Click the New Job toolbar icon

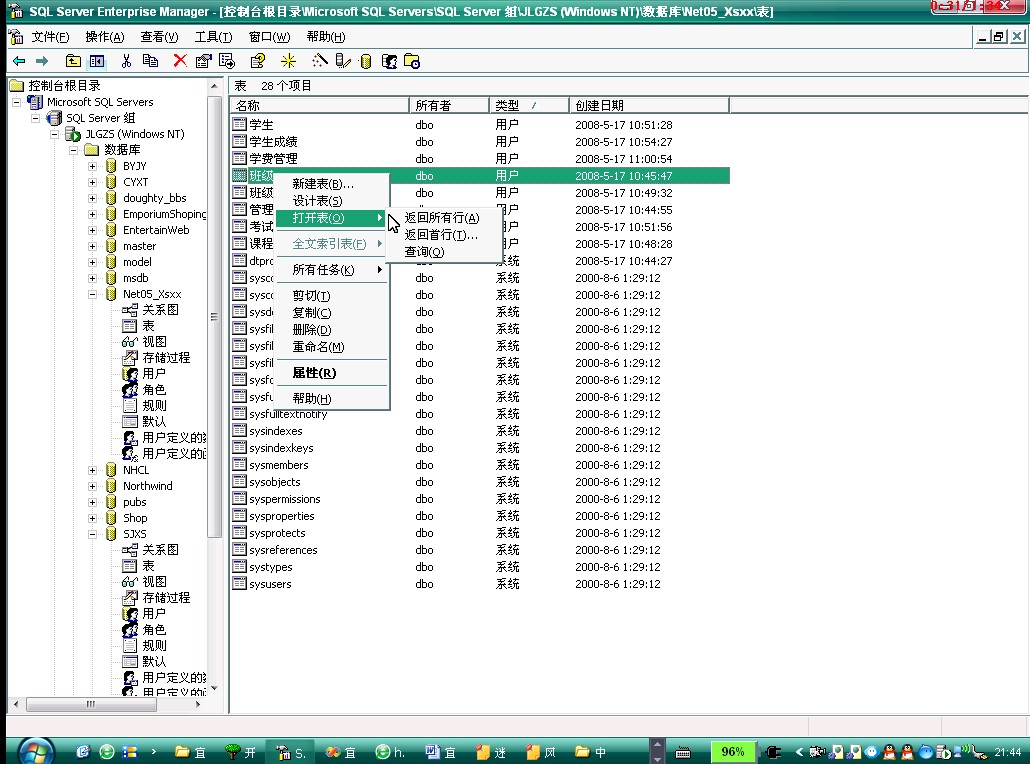[x=412, y=61]
